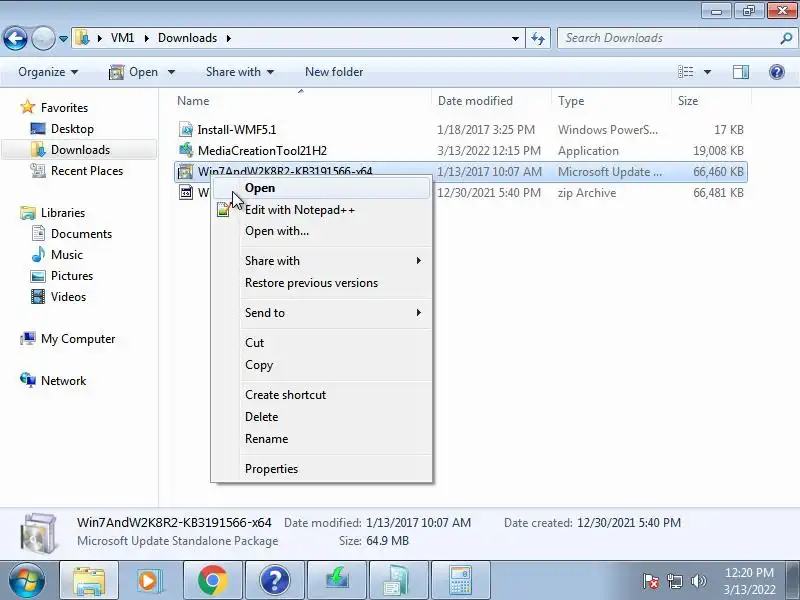
Task: Expand the Send to submenu
Action: 321,313
